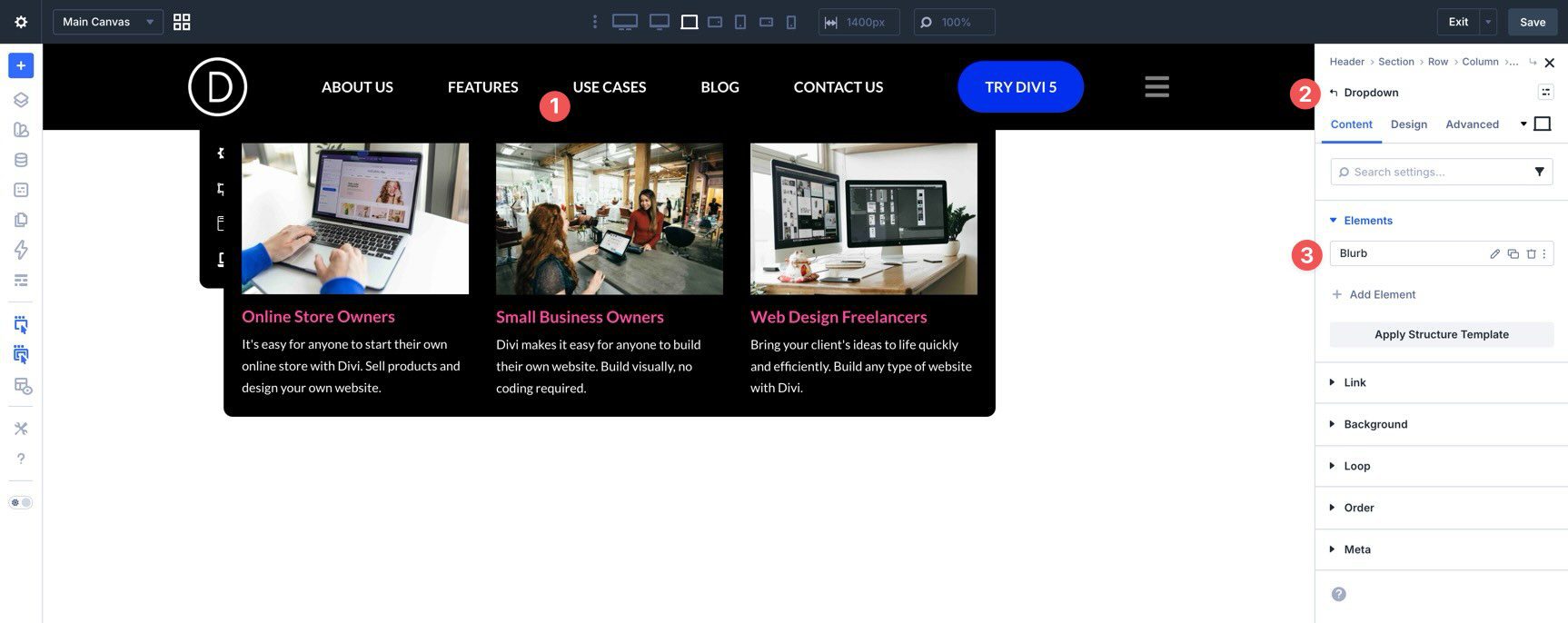Open the page settings panel icon
The width and height of the screenshot is (1568, 623).
[21, 190]
